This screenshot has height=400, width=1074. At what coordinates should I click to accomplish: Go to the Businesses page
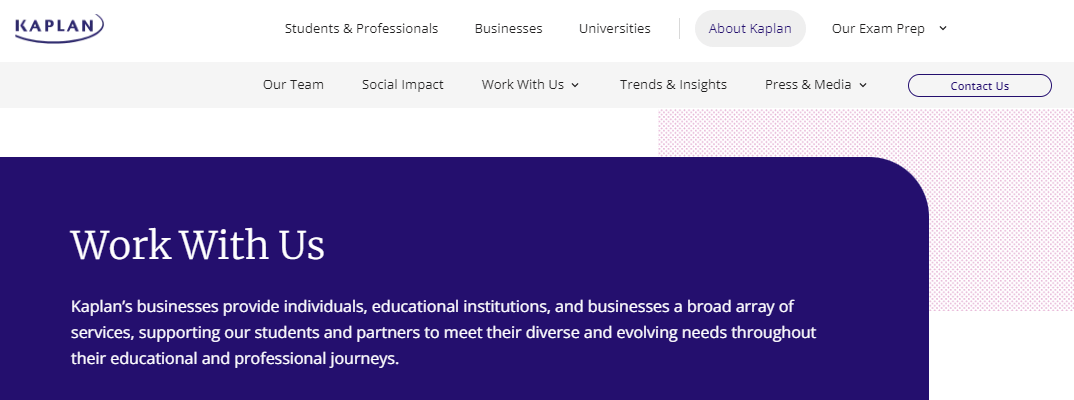tap(508, 29)
